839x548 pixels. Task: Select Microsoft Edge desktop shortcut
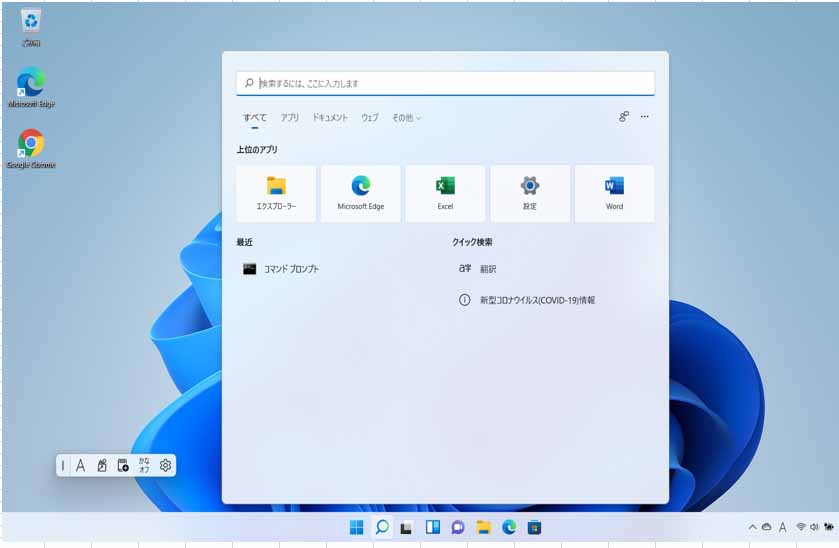point(31,87)
